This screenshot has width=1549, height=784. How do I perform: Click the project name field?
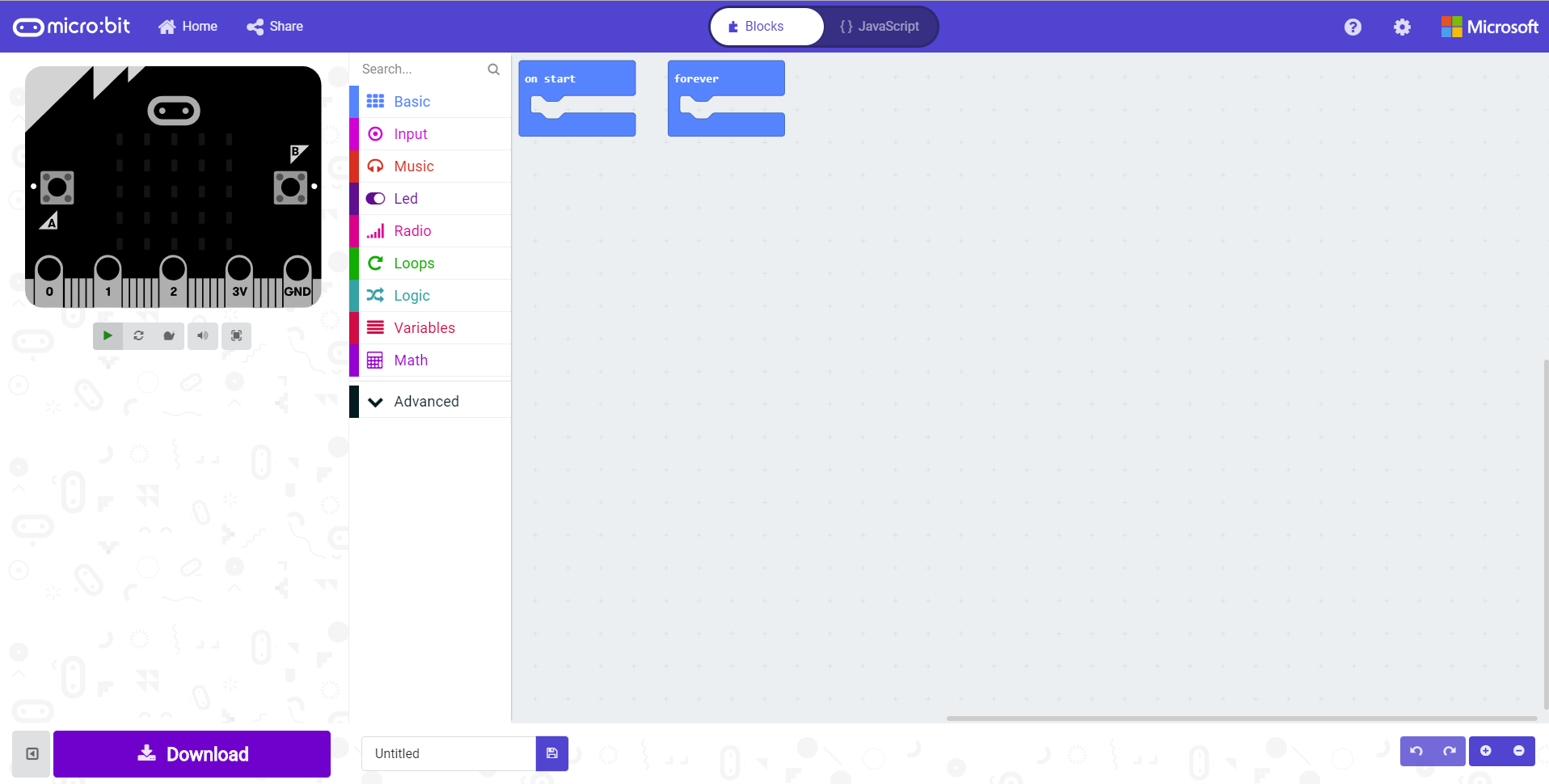[x=449, y=753]
